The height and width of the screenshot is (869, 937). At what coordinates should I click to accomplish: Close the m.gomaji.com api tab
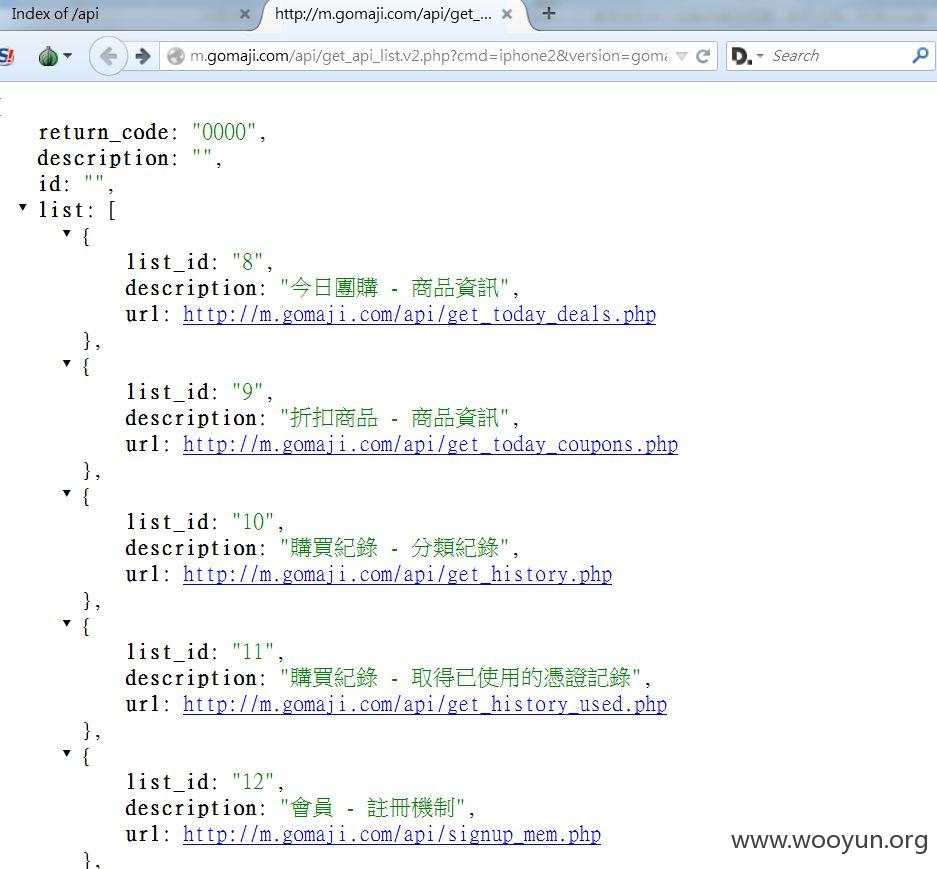(x=507, y=14)
